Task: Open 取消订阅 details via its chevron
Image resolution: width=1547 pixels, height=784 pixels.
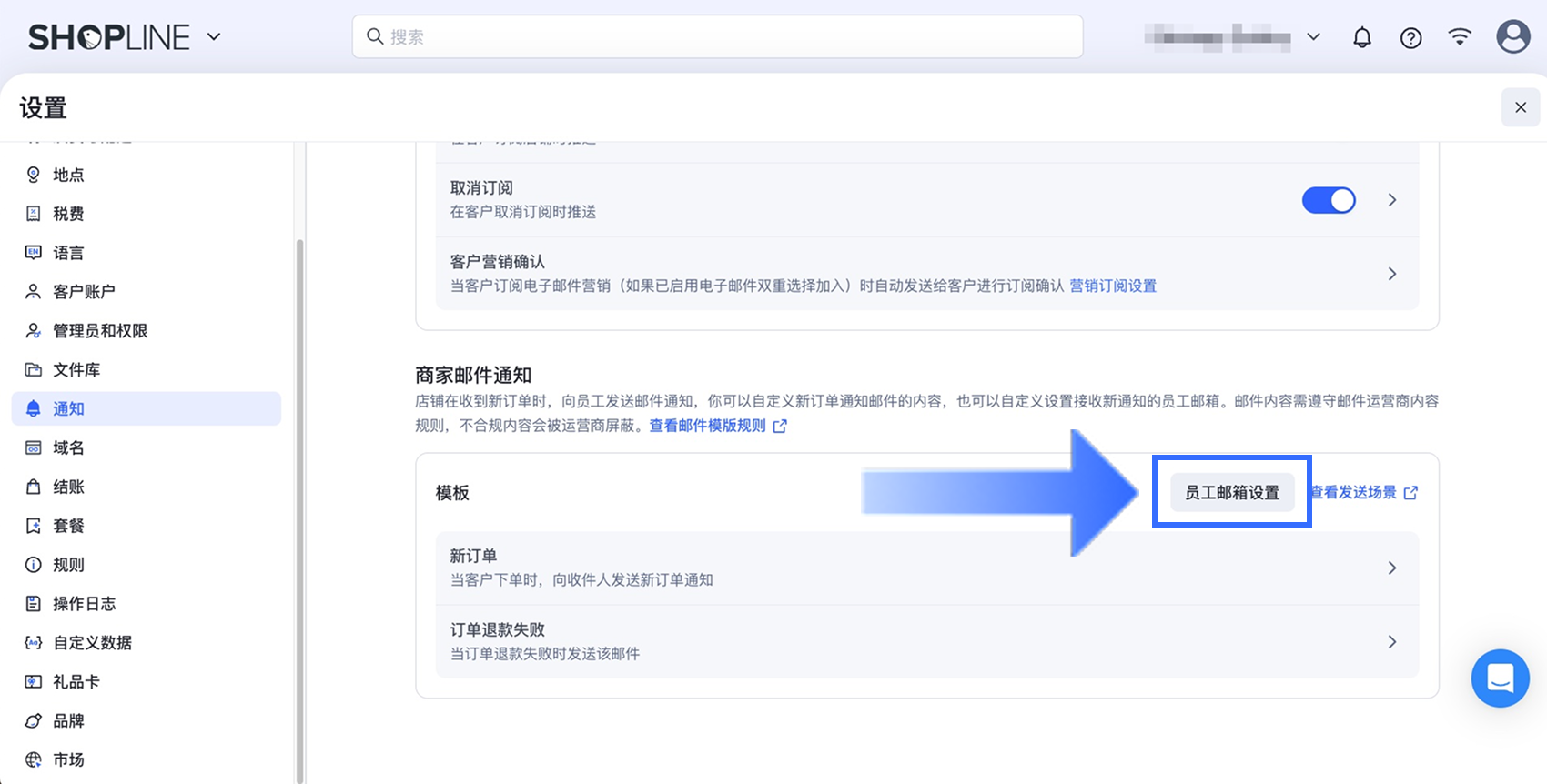Action: (x=1392, y=200)
